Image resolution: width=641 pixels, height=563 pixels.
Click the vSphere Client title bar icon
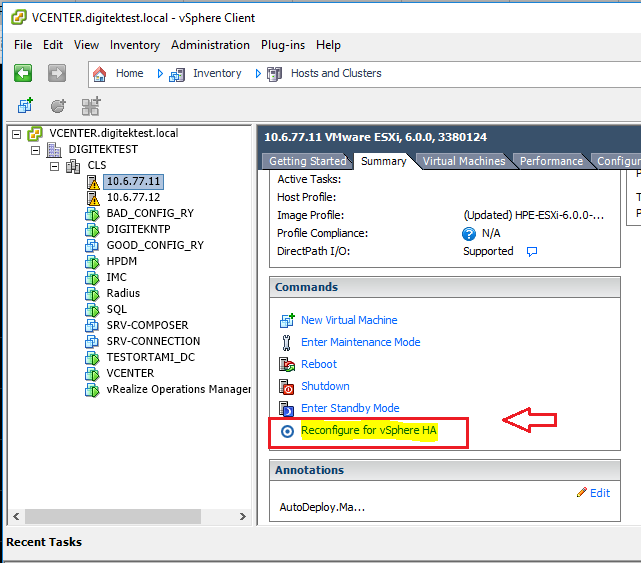tap(19, 18)
